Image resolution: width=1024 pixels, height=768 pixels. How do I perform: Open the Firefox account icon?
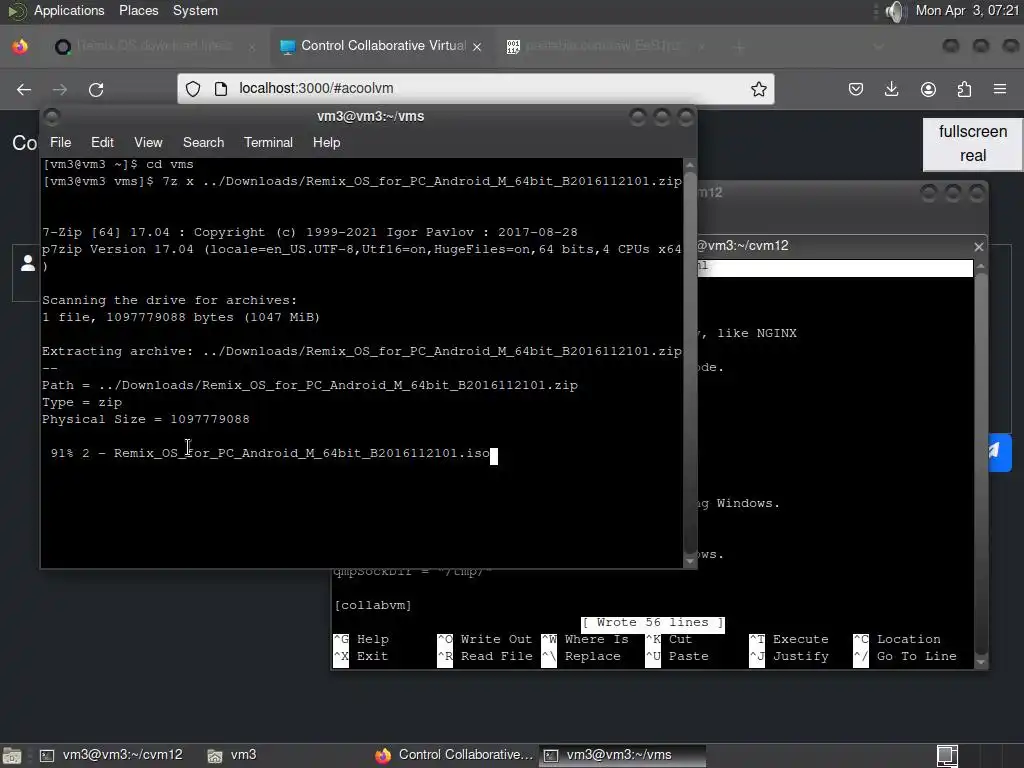pos(928,89)
